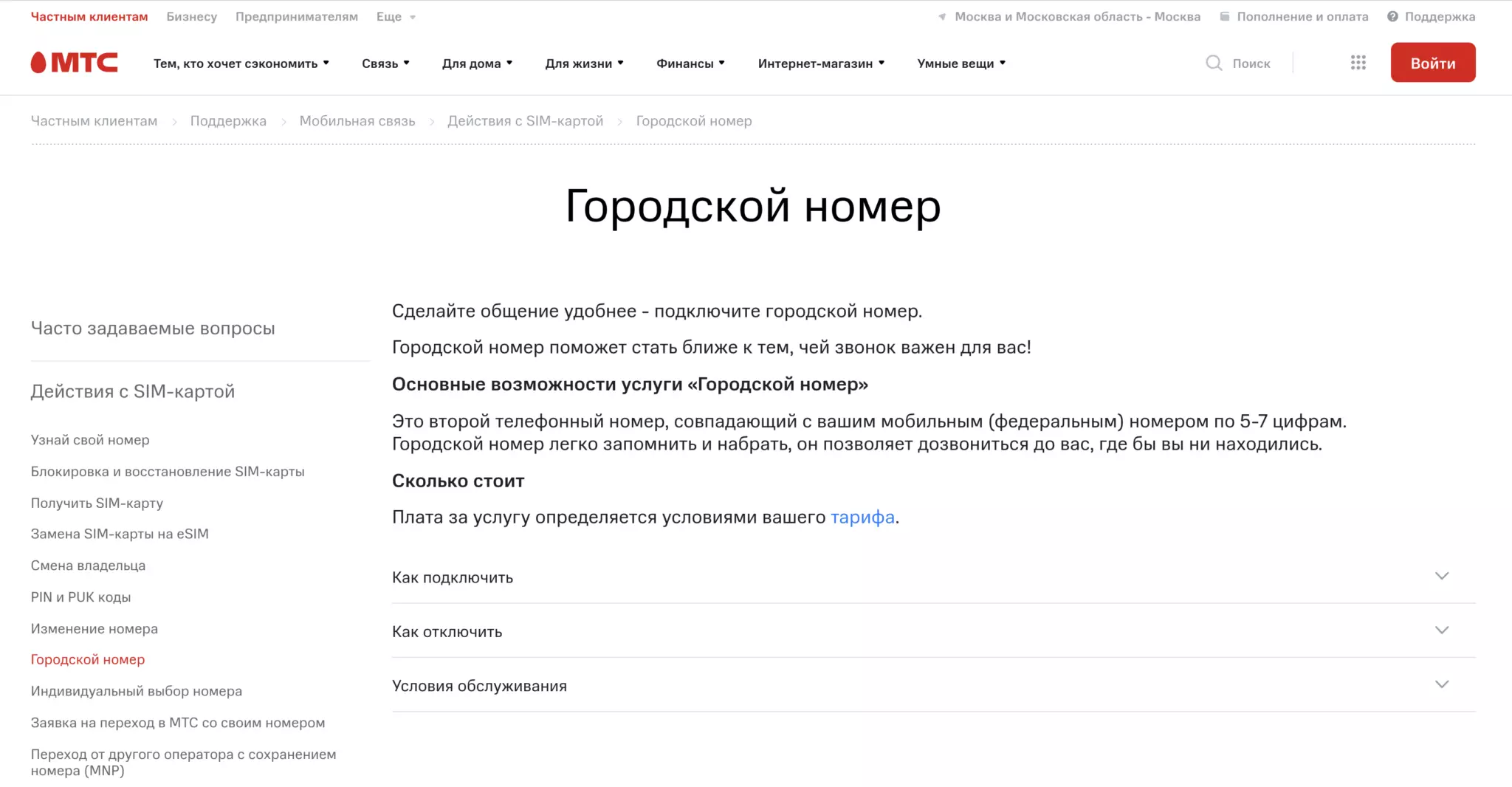Click the Условия обслуживания row title
The width and height of the screenshot is (1512, 787).
click(x=480, y=686)
